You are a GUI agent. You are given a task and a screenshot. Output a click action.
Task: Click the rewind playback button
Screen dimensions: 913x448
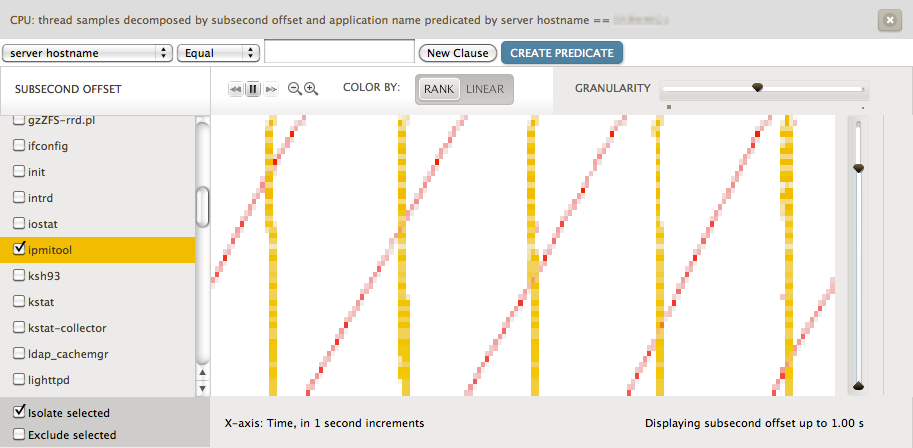(x=236, y=89)
